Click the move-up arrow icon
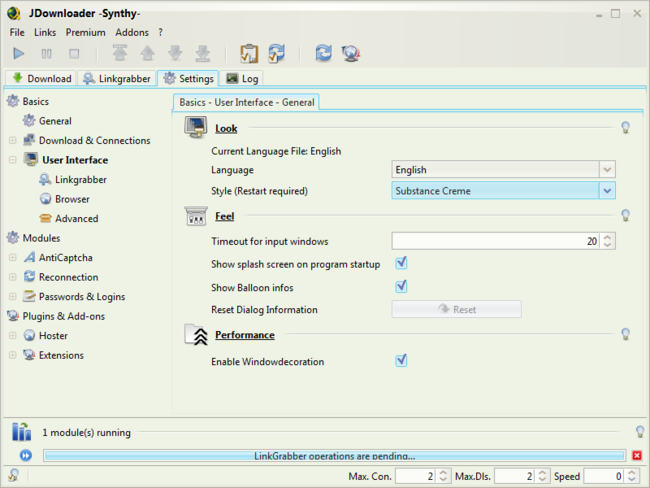Screen dimensions: 650x488 point(148,53)
